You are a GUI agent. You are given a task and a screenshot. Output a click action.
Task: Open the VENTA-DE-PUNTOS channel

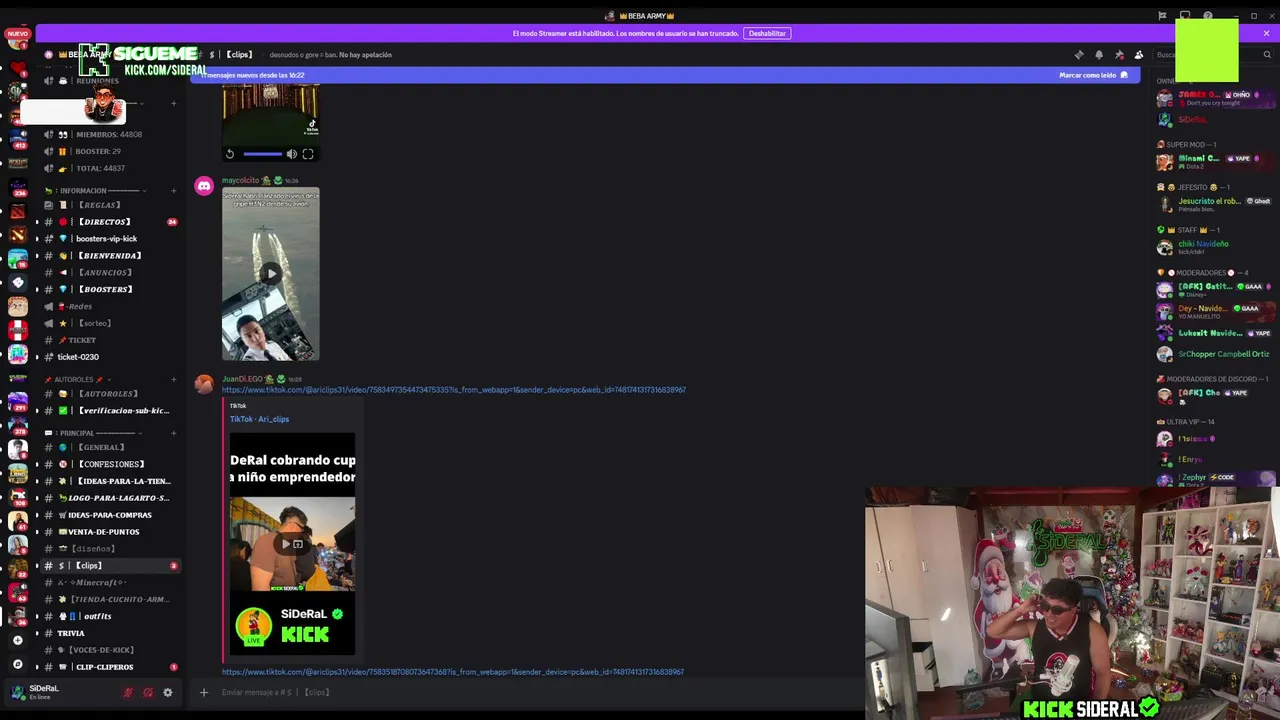click(x=110, y=532)
